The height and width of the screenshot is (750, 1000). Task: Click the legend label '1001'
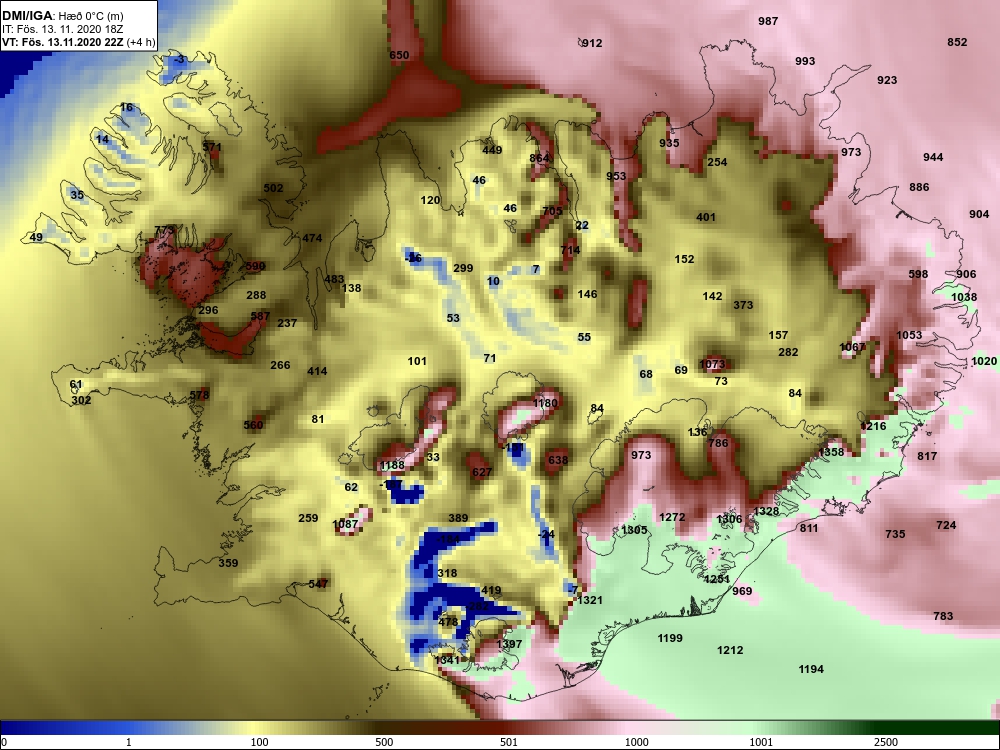point(761,742)
